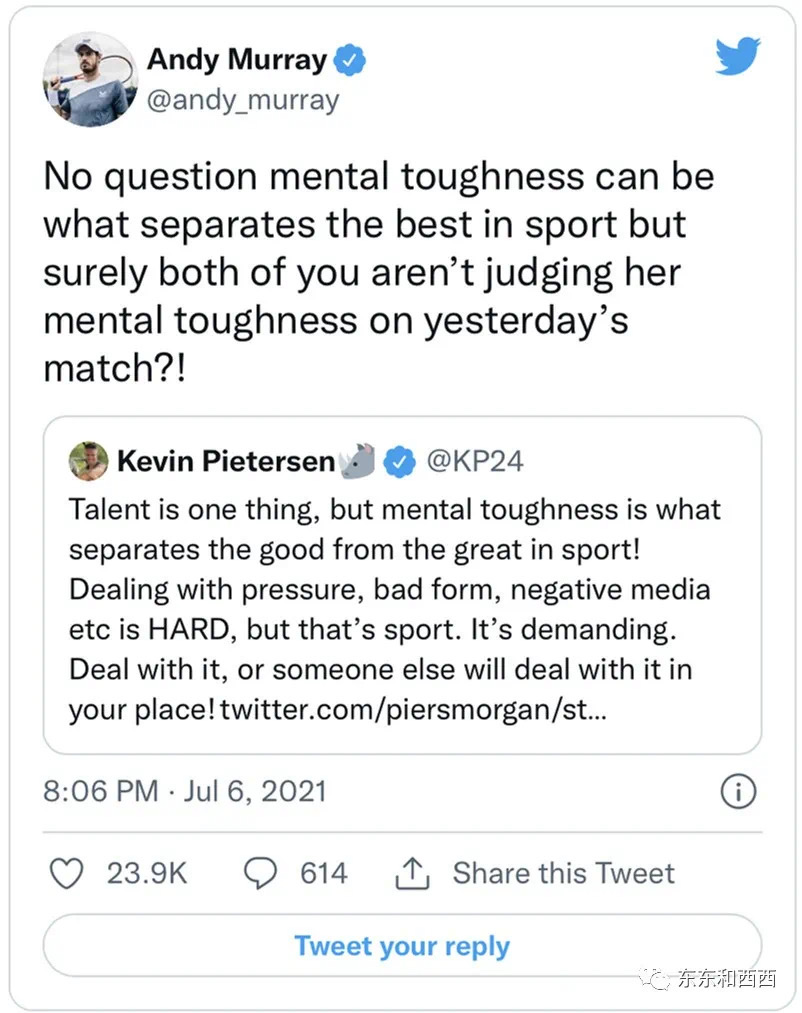The height and width of the screenshot is (1013, 802).
Task: Click the 23.9K likes count
Action: (147, 873)
